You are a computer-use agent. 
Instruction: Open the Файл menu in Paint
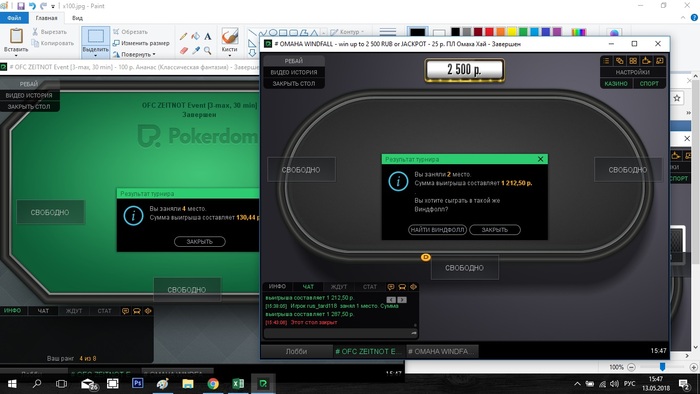pyautogui.click(x=14, y=18)
